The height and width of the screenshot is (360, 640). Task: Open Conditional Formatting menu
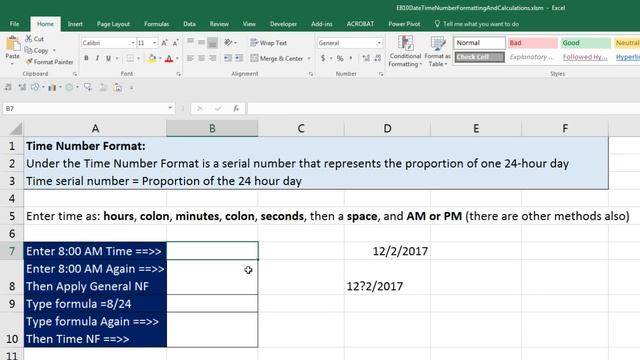coord(405,51)
